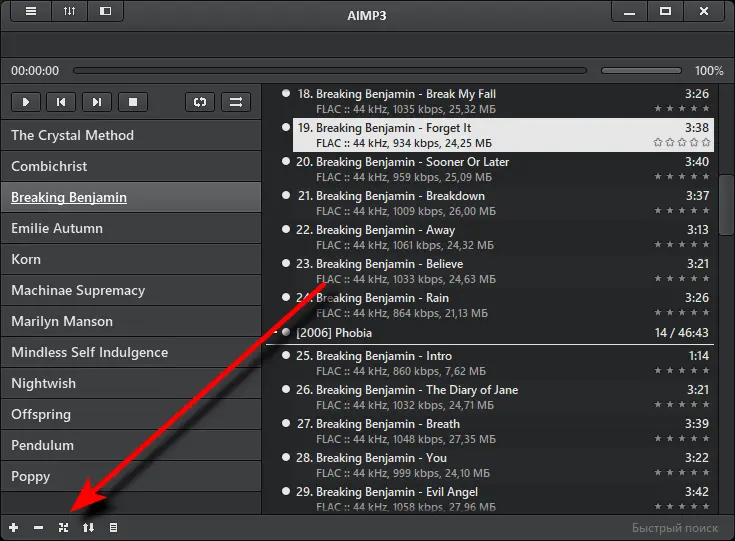Select track 23 Believe
This screenshot has width=735, height=541.
[x=503, y=271]
